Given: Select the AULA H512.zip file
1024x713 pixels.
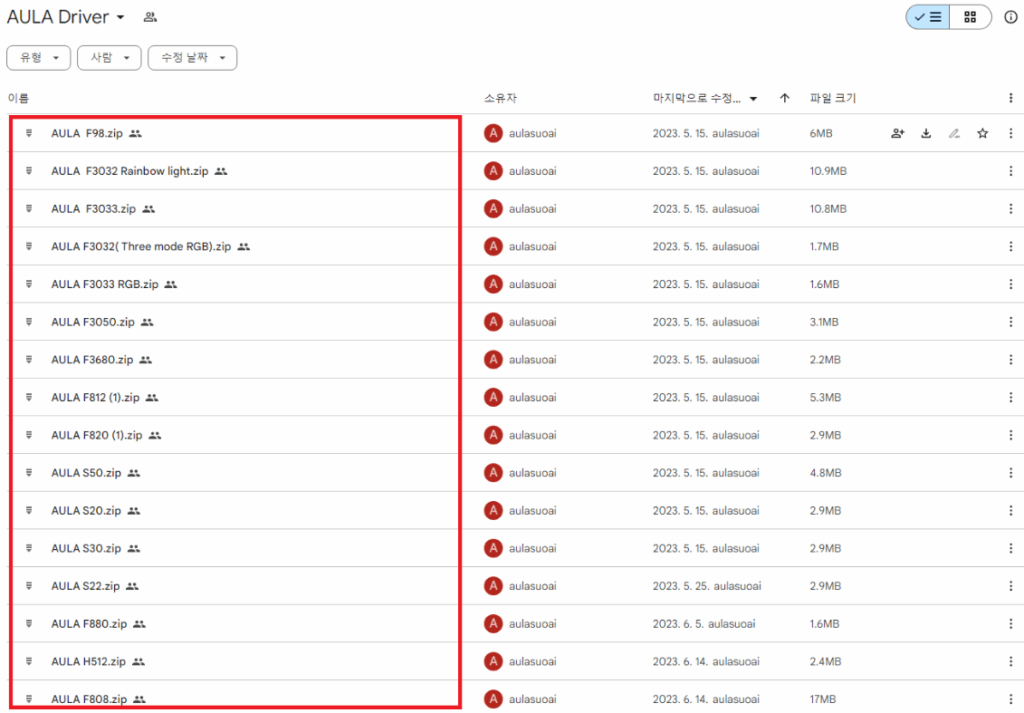Looking at the screenshot, I should (x=88, y=661).
